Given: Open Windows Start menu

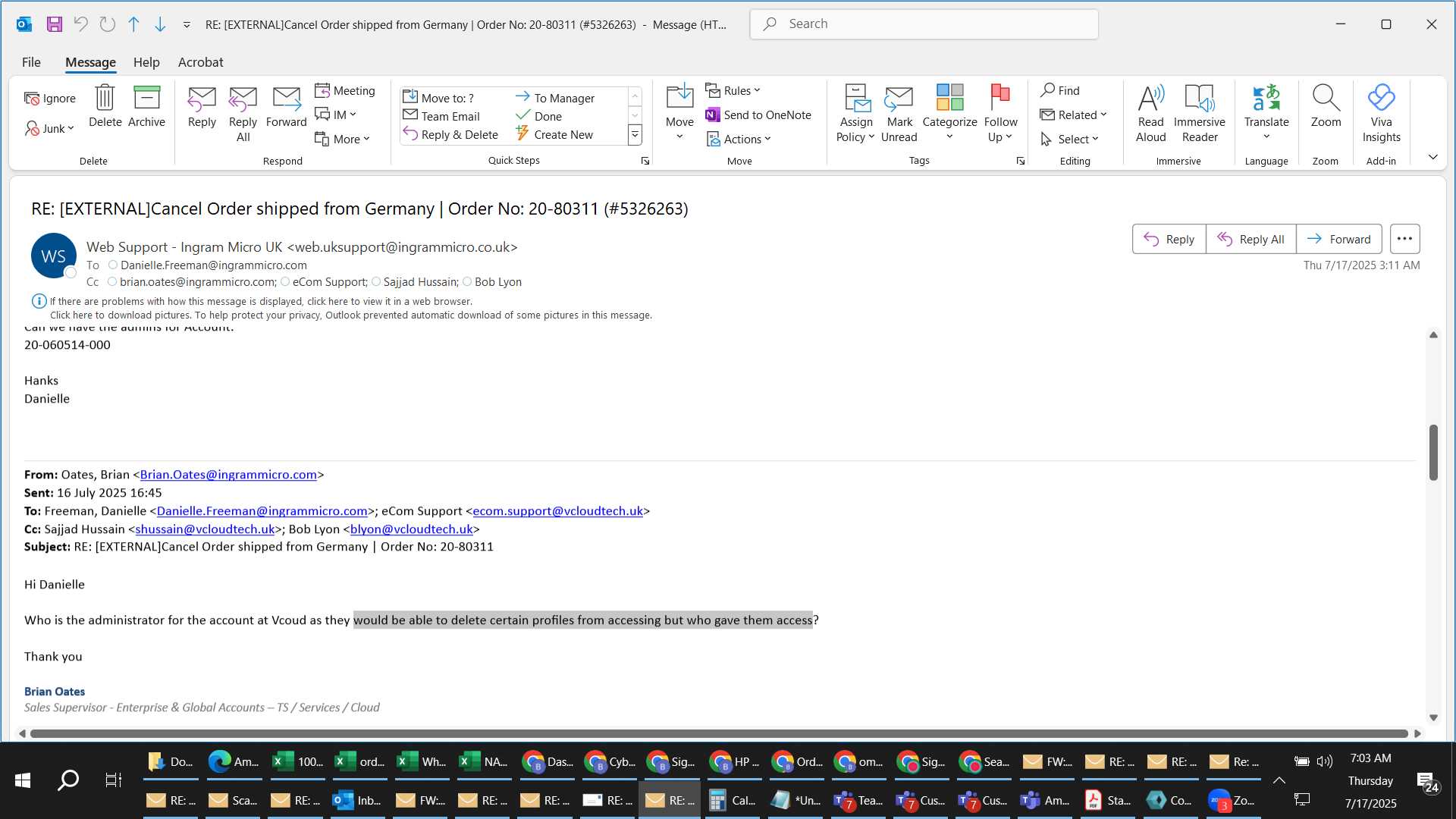Looking at the screenshot, I should tap(23, 780).
